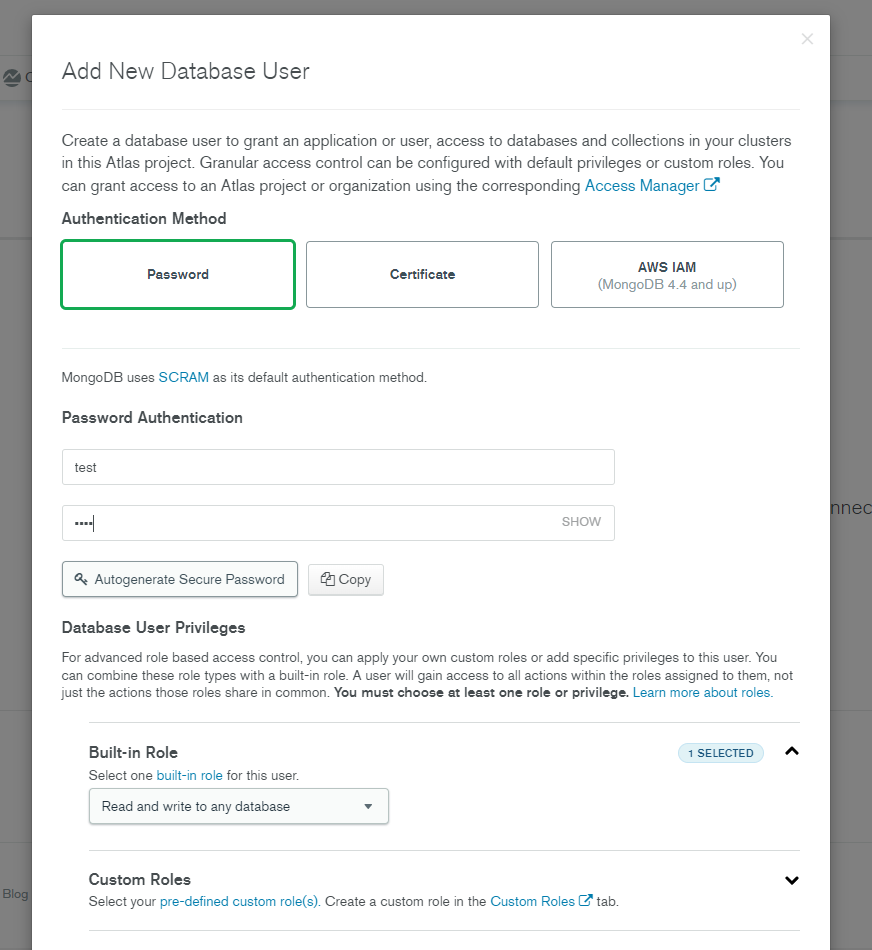Copy the password with Copy button
This screenshot has height=950, width=872.
click(x=345, y=580)
